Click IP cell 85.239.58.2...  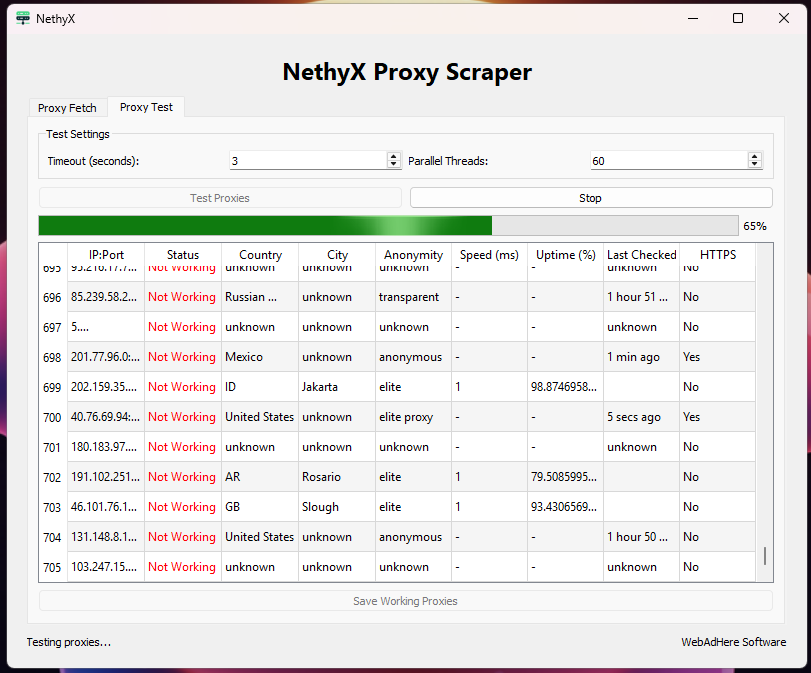click(106, 297)
